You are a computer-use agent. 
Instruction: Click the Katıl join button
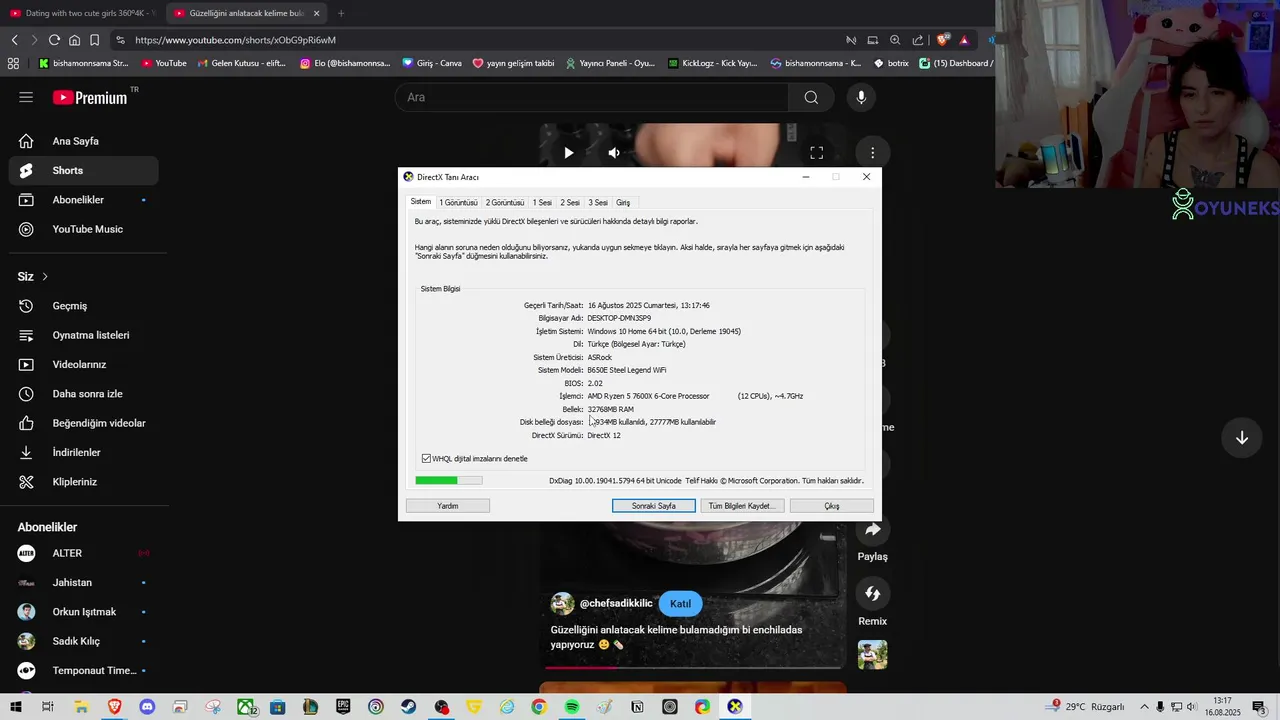click(x=680, y=603)
